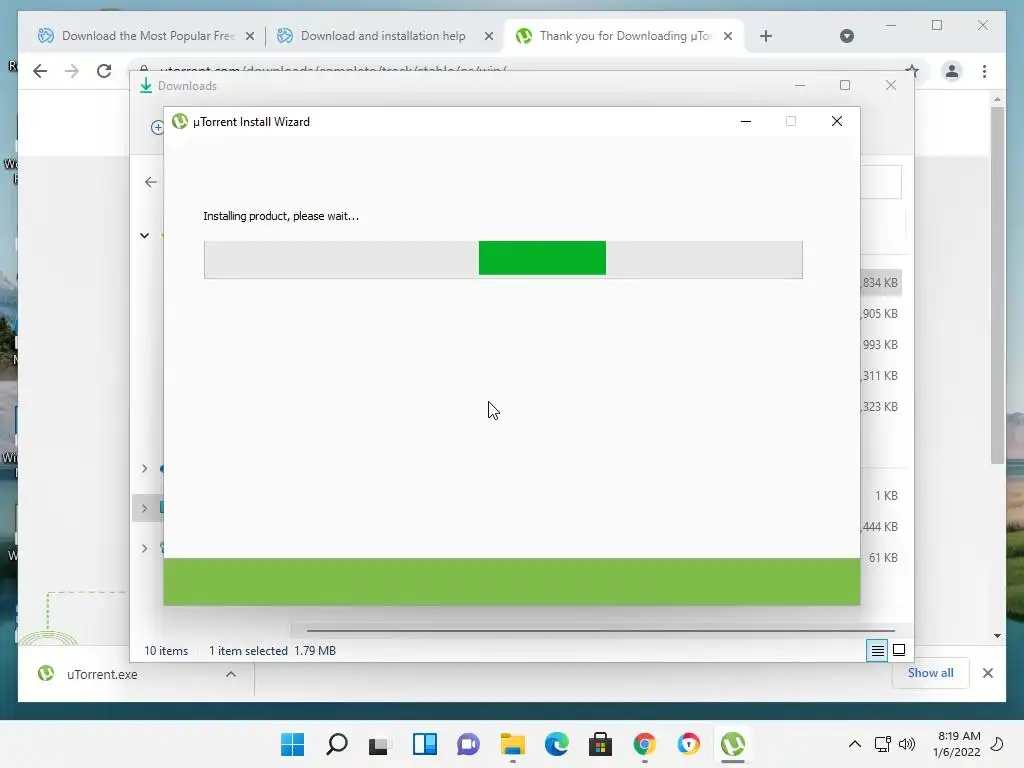Click the installation progress bar
The width and height of the screenshot is (1024, 768).
(503, 260)
